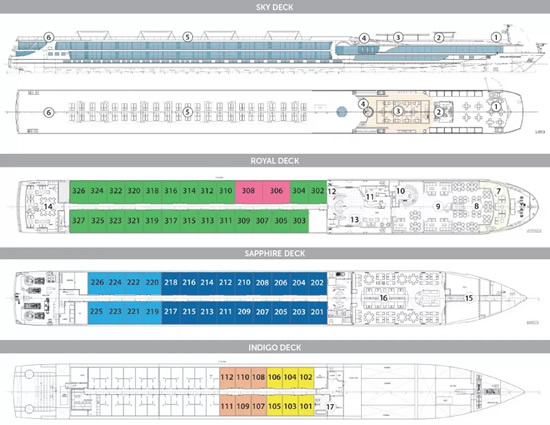This screenshot has width=550, height=425.
Task: Click circled marker 3 in the ship side profile
Action: [398, 37]
